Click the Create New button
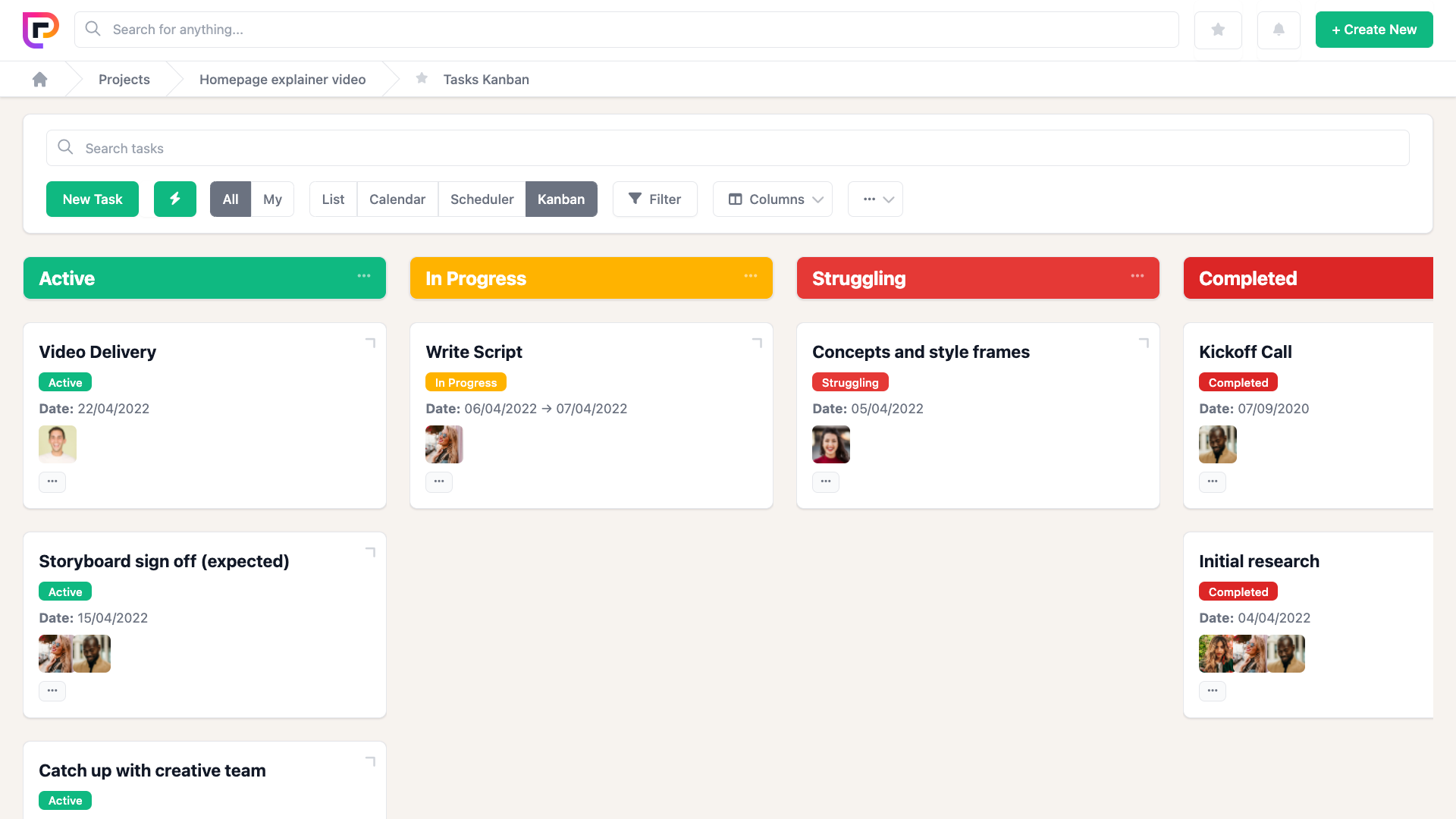 (1374, 30)
